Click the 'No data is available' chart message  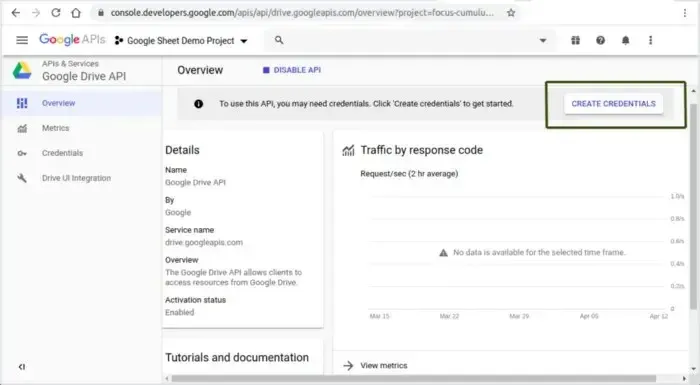539,253
